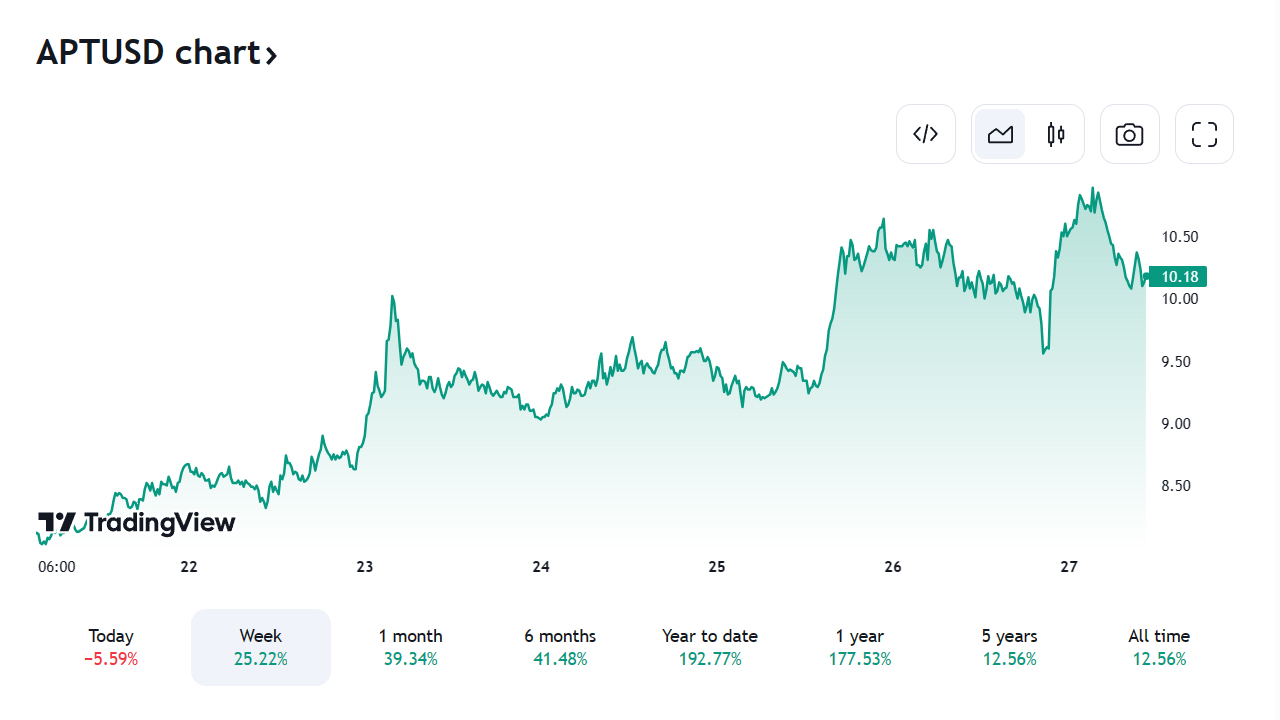Select the Week time range
The height and width of the screenshot is (720, 1280).
pyautogui.click(x=261, y=647)
